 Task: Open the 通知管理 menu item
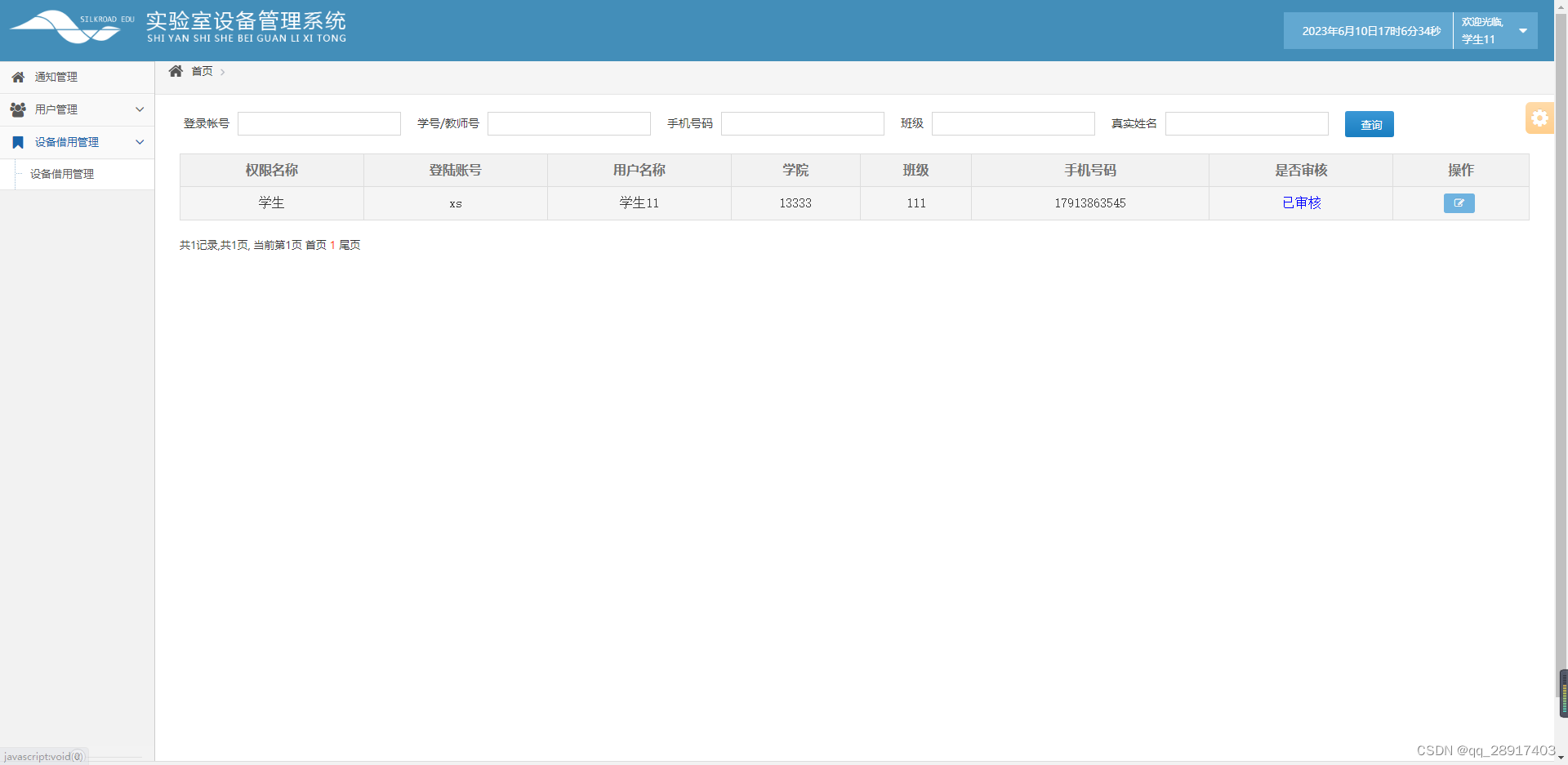point(77,77)
